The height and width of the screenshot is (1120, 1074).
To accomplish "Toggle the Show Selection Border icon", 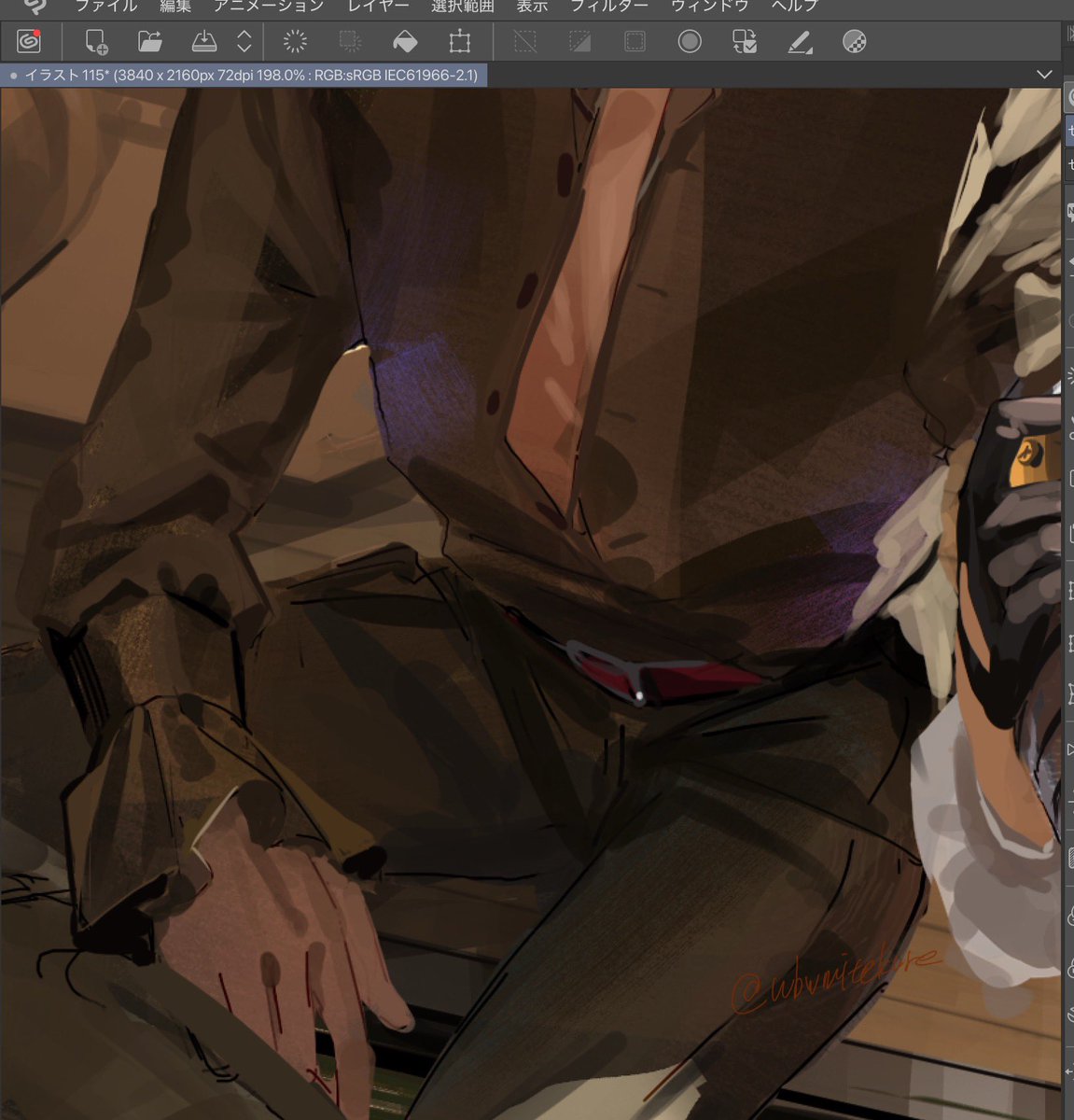I will click(635, 41).
